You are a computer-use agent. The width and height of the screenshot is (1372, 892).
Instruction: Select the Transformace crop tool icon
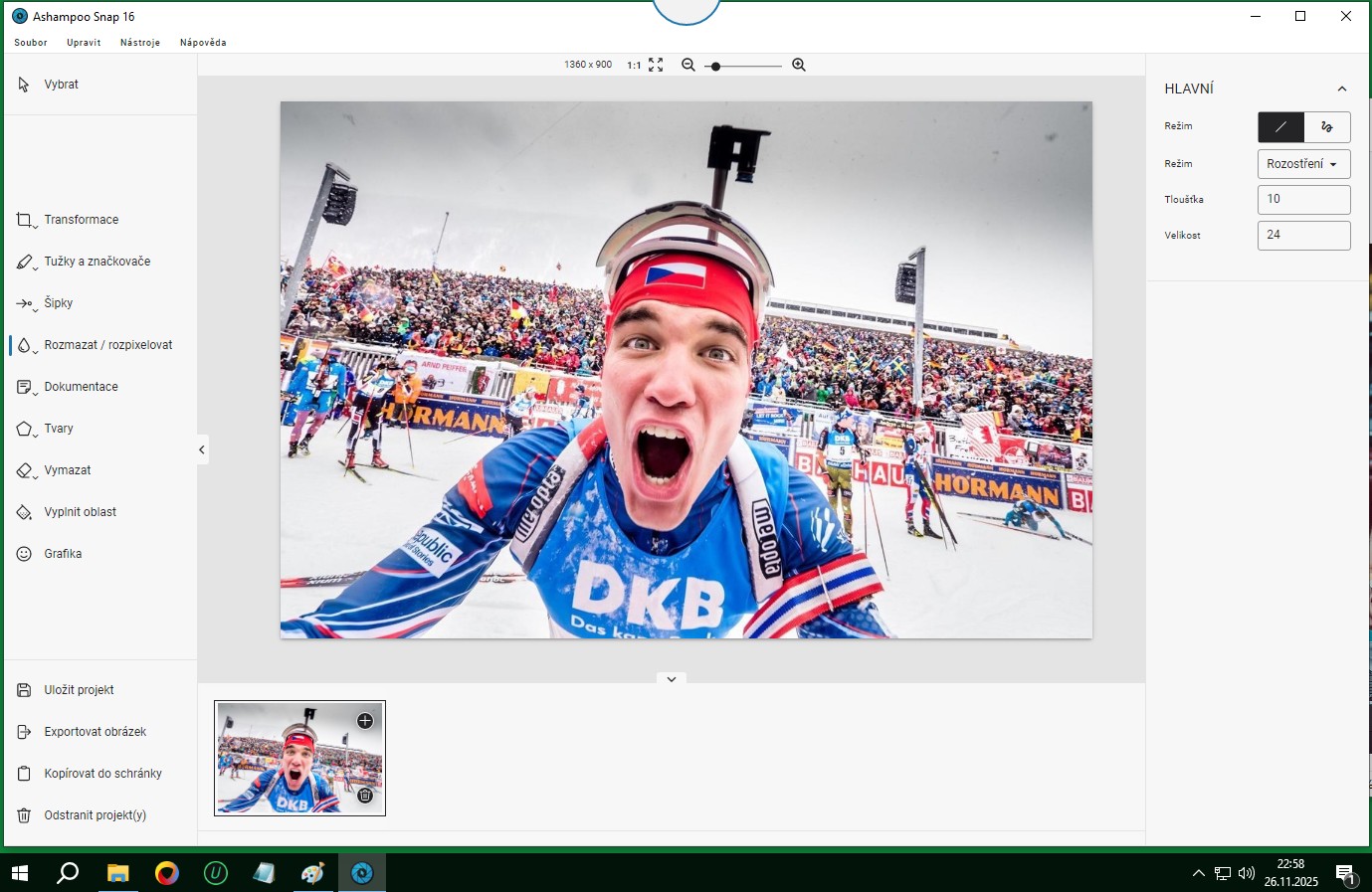[x=25, y=220]
